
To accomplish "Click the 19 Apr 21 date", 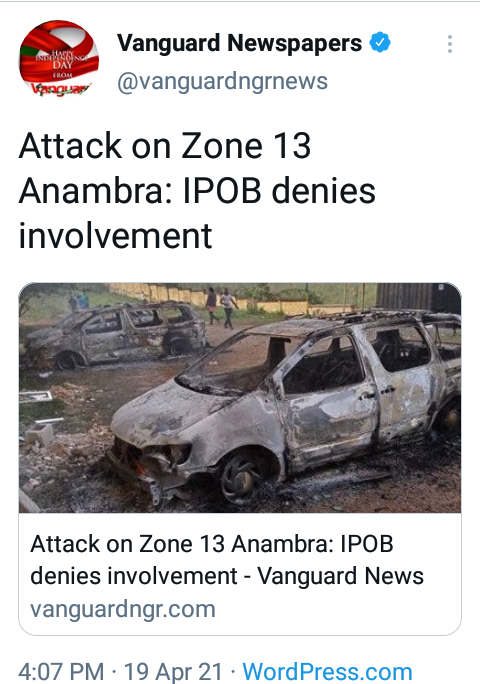I will 173,672.
